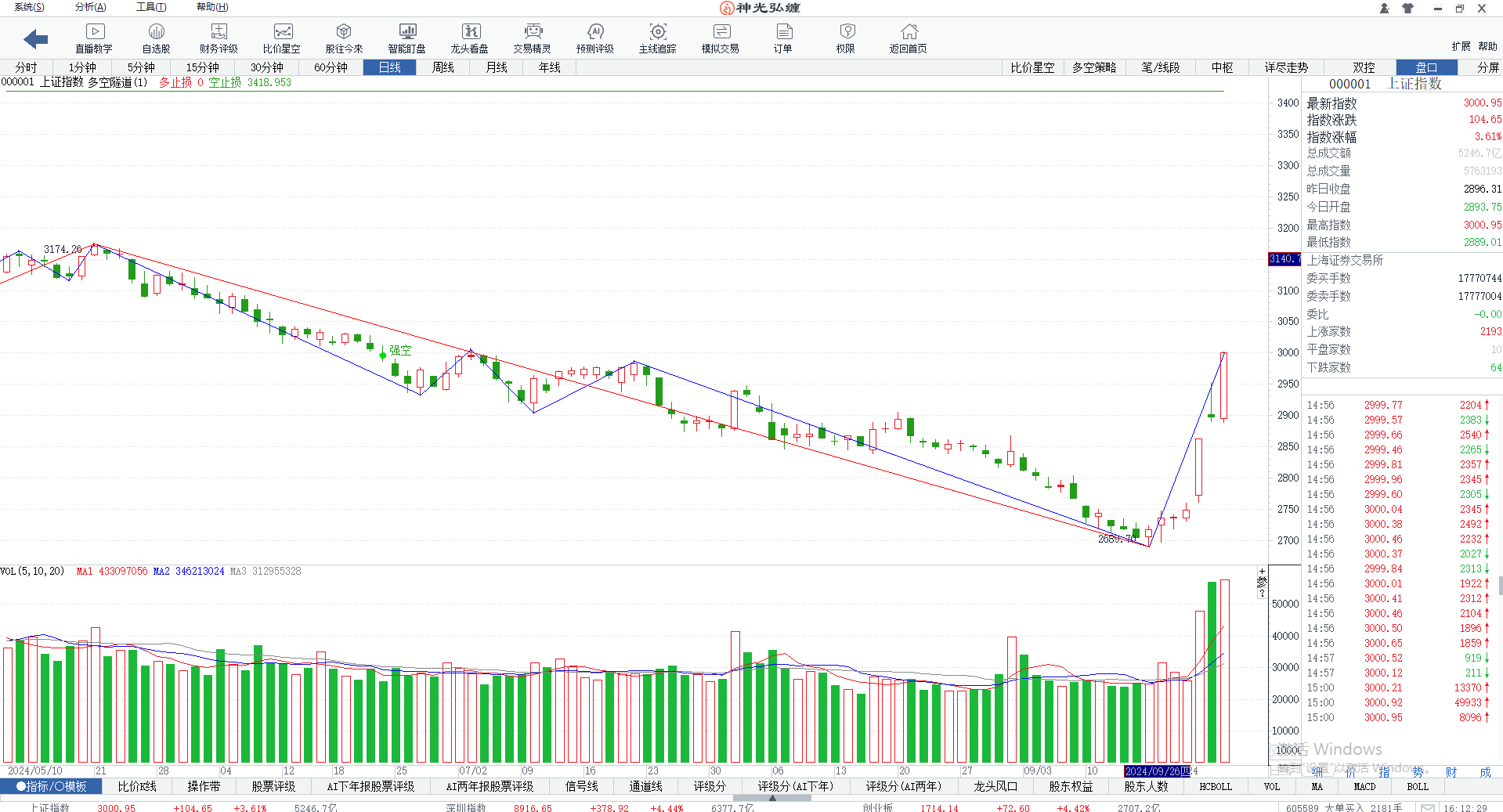Click the 分屏 split-screen tab
The height and width of the screenshot is (812, 1503).
pyautogui.click(x=1488, y=67)
